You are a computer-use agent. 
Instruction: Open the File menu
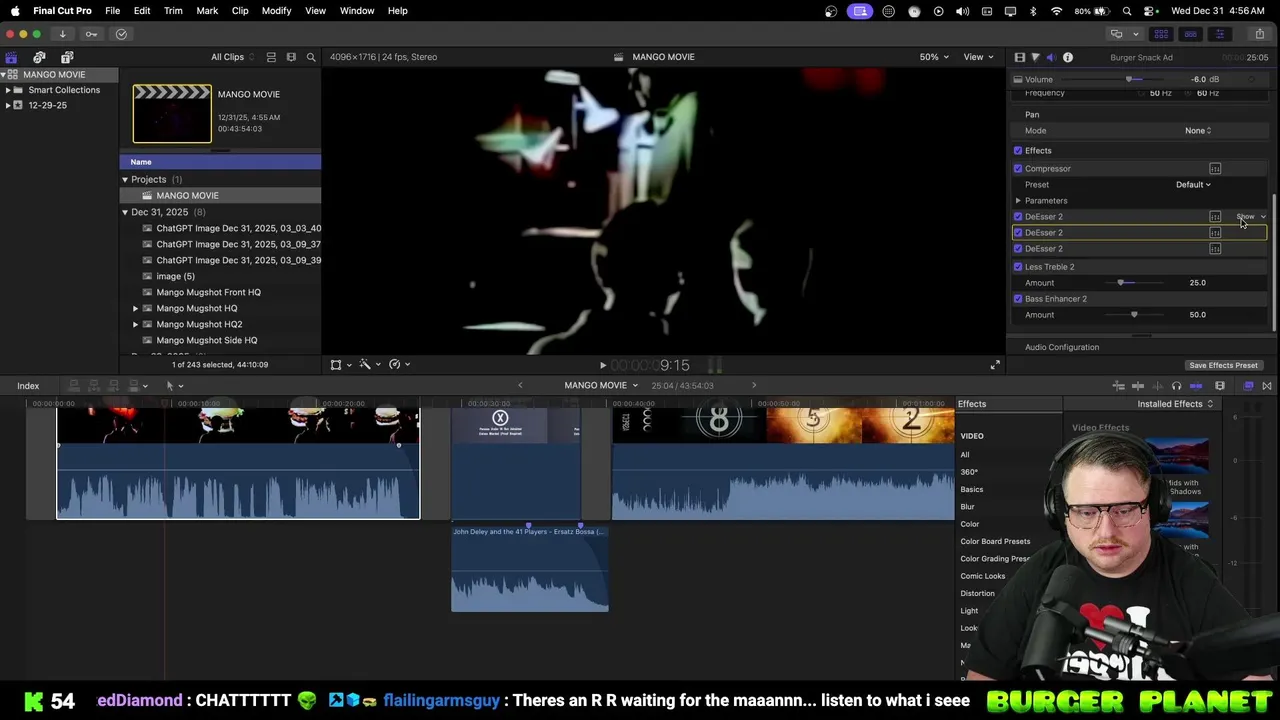[x=112, y=11]
